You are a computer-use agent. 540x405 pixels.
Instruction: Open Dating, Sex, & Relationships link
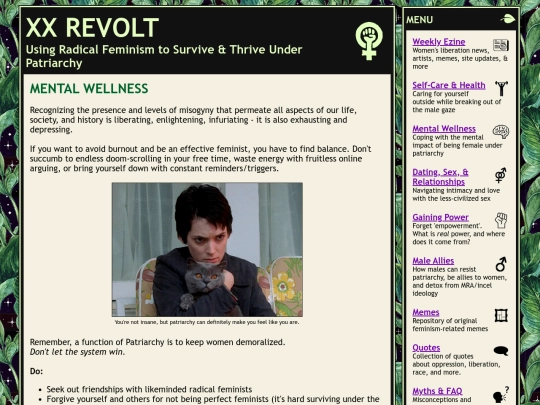click(440, 177)
